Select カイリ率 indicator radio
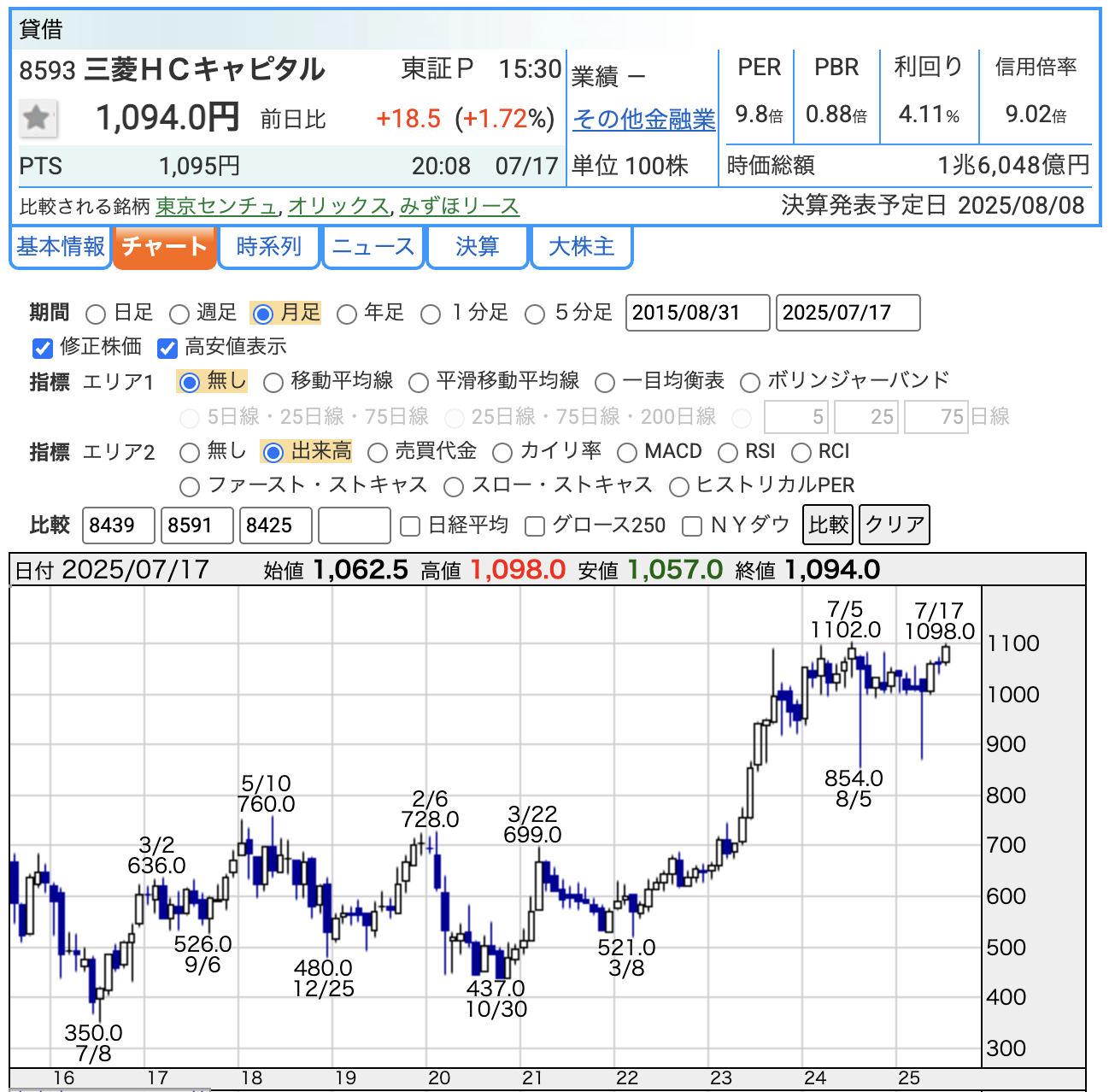The width and height of the screenshot is (1109, 1092). 502,453
